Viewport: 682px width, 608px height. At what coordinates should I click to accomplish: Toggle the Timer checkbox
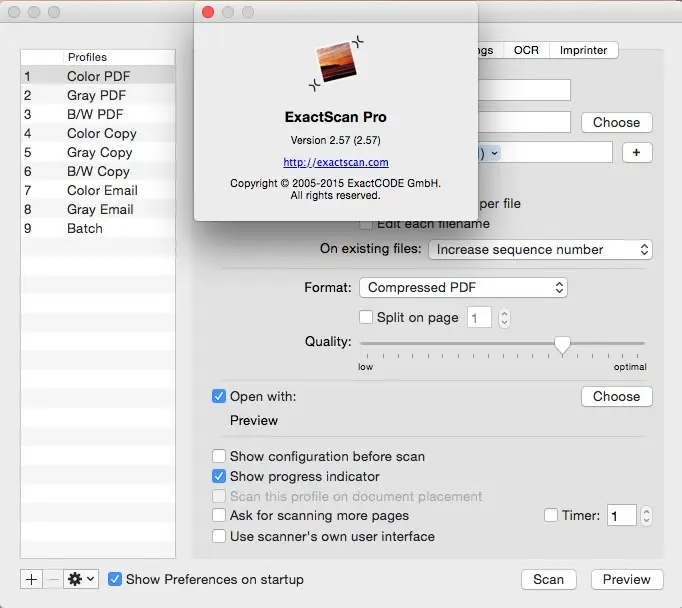point(551,515)
